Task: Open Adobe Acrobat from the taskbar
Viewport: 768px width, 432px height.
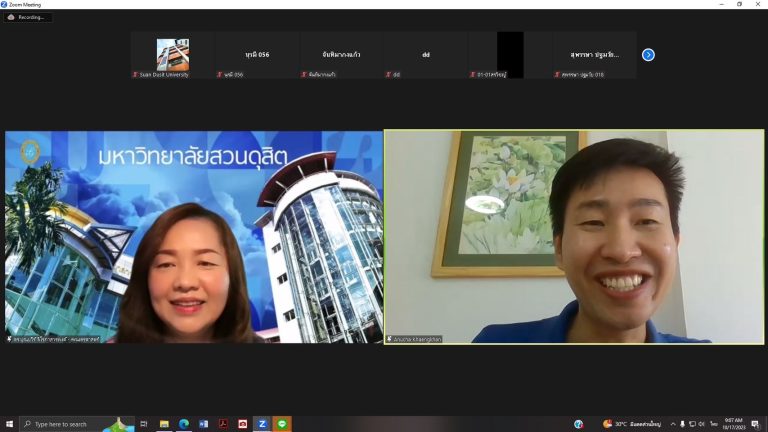Action: click(x=223, y=424)
